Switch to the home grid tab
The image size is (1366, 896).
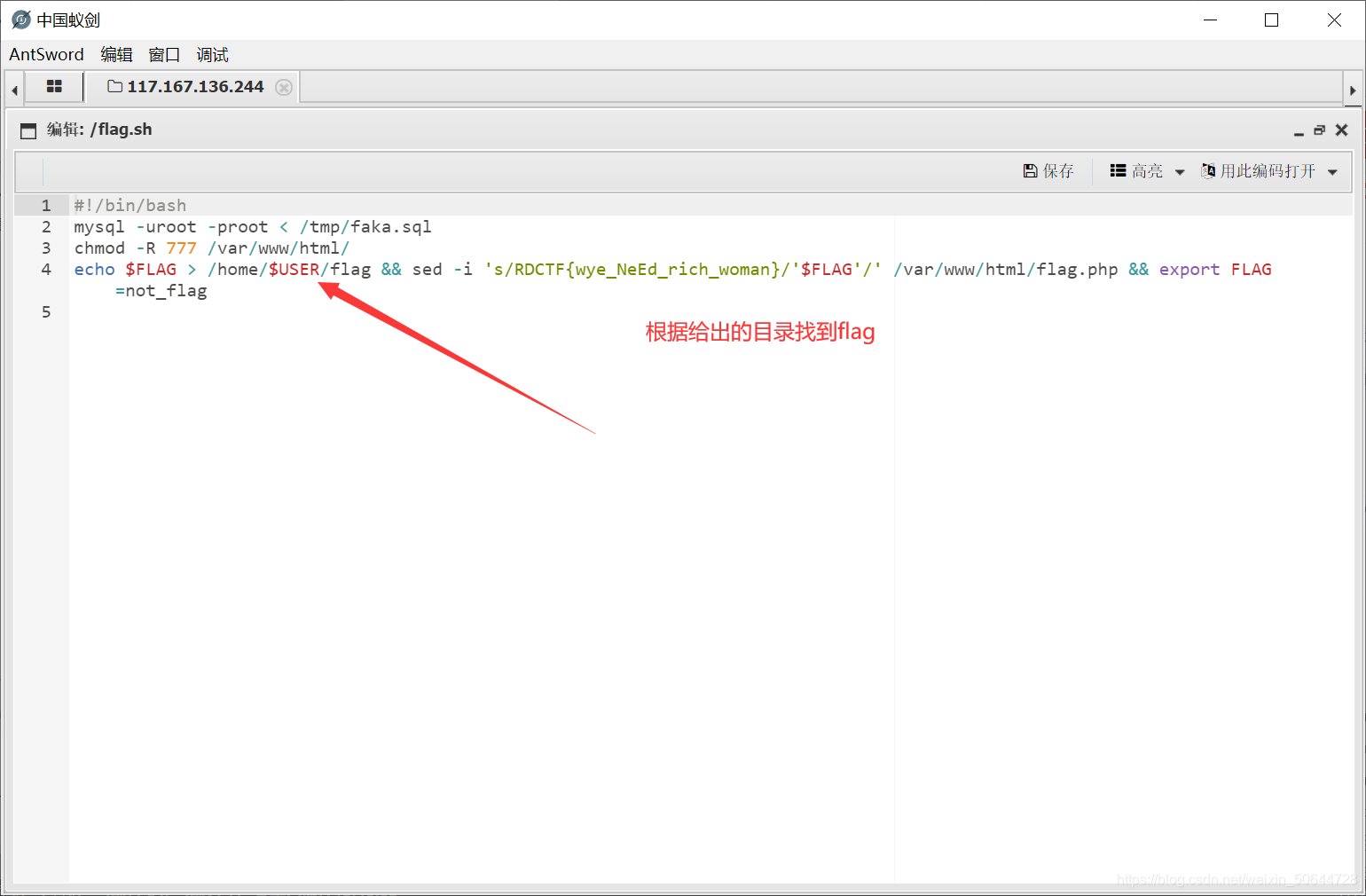(x=54, y=87)
